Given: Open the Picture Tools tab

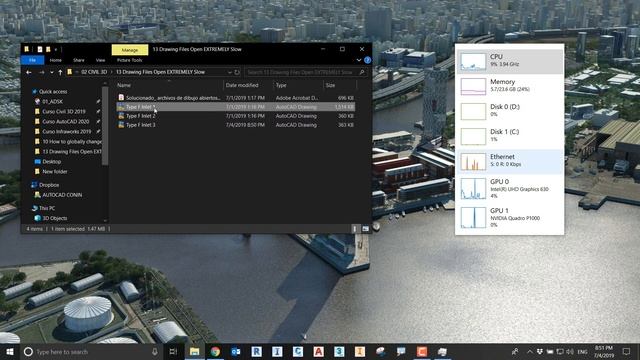Looking at the screenshot, I should point(129,60).
